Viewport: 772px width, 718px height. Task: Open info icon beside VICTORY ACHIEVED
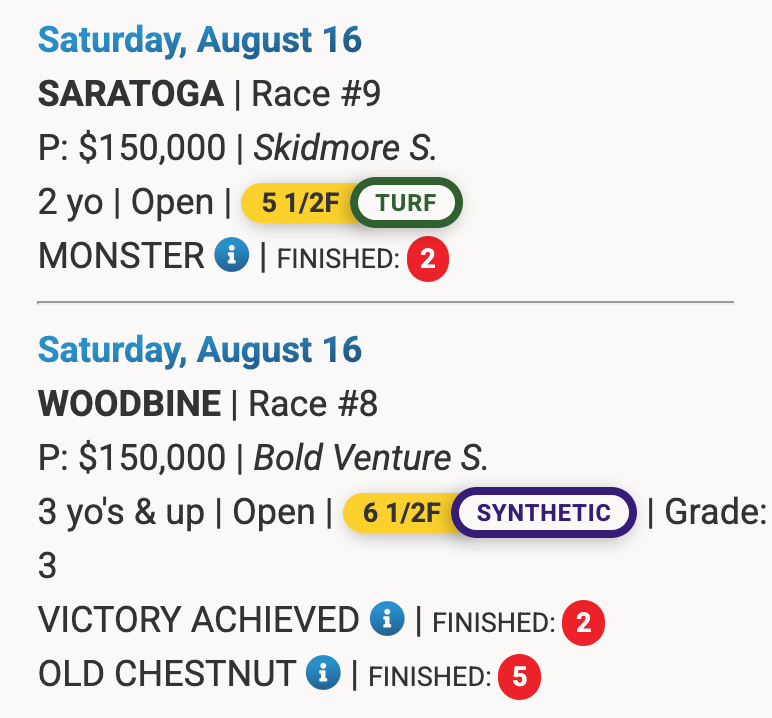387,619
